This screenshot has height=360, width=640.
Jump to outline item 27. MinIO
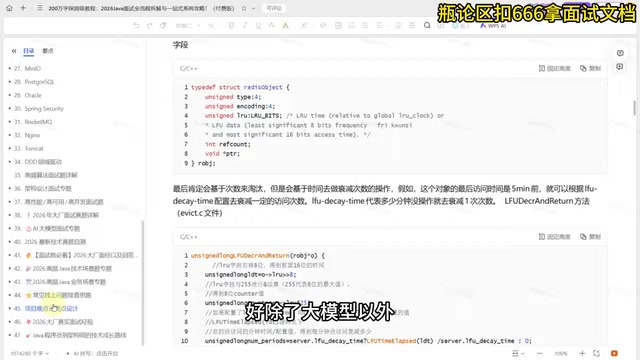33,69
